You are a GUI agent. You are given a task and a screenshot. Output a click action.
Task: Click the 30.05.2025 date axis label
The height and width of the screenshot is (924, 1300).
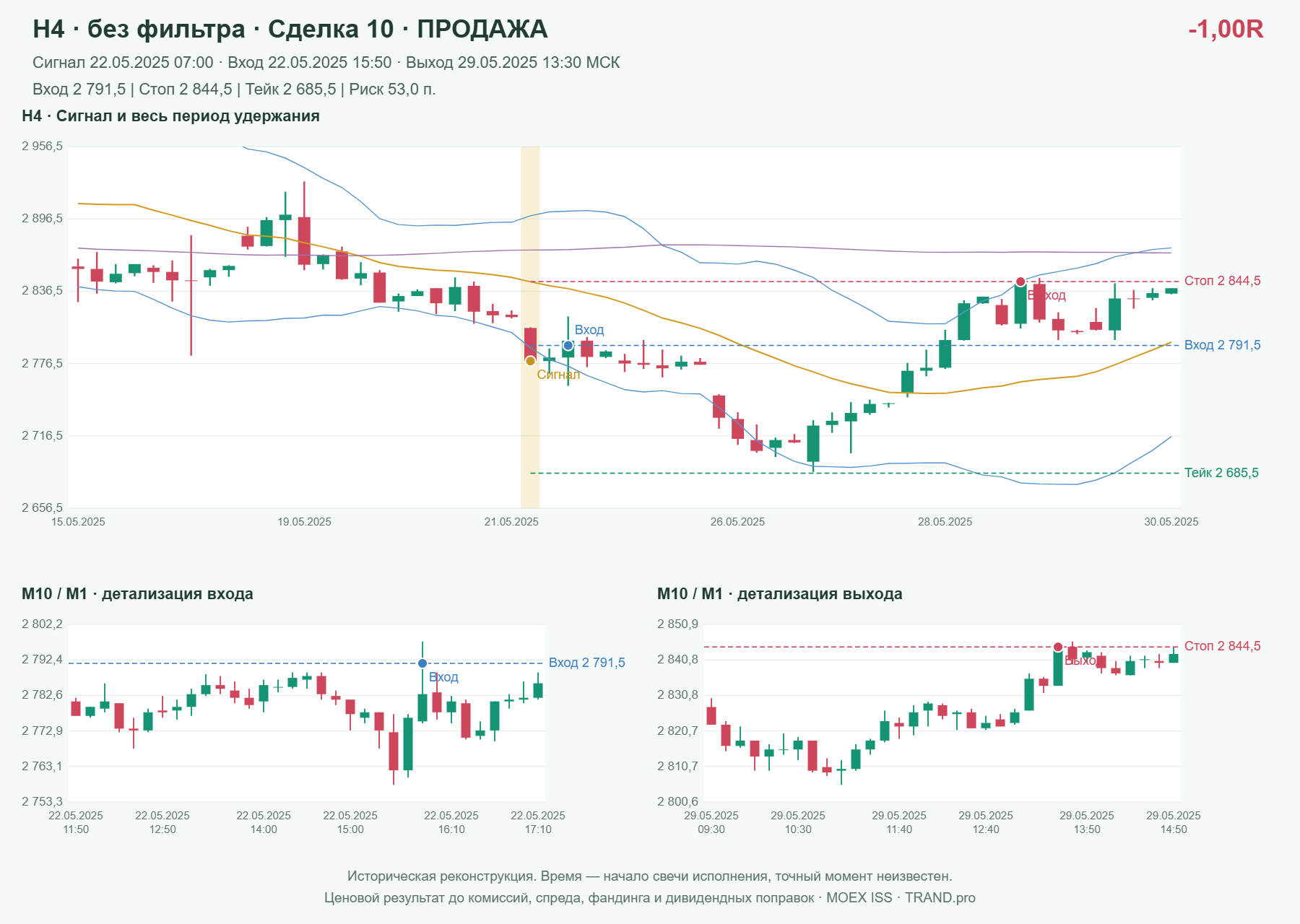point(1171,522)
